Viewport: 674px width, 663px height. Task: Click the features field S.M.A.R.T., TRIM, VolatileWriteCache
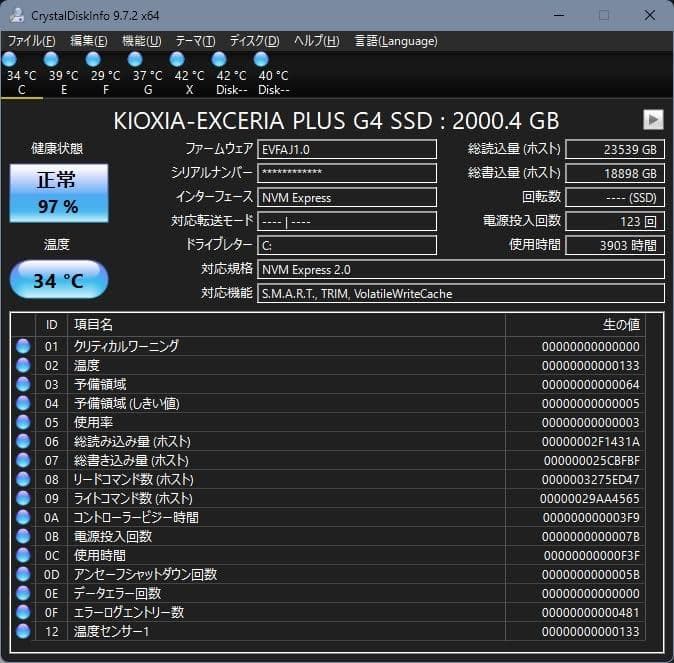tap(461, 293)
